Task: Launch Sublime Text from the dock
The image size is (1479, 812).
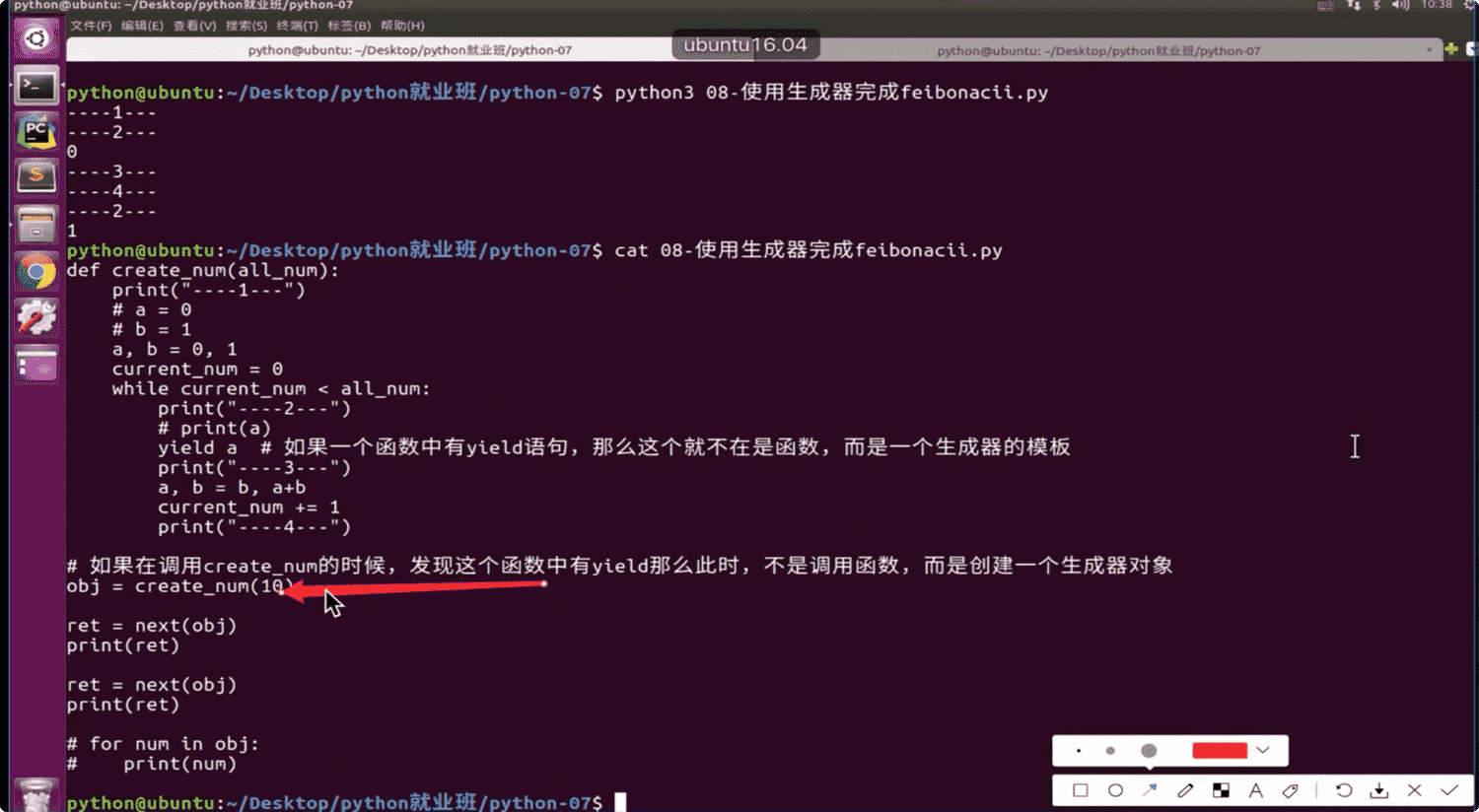Action: coord(36,178)
